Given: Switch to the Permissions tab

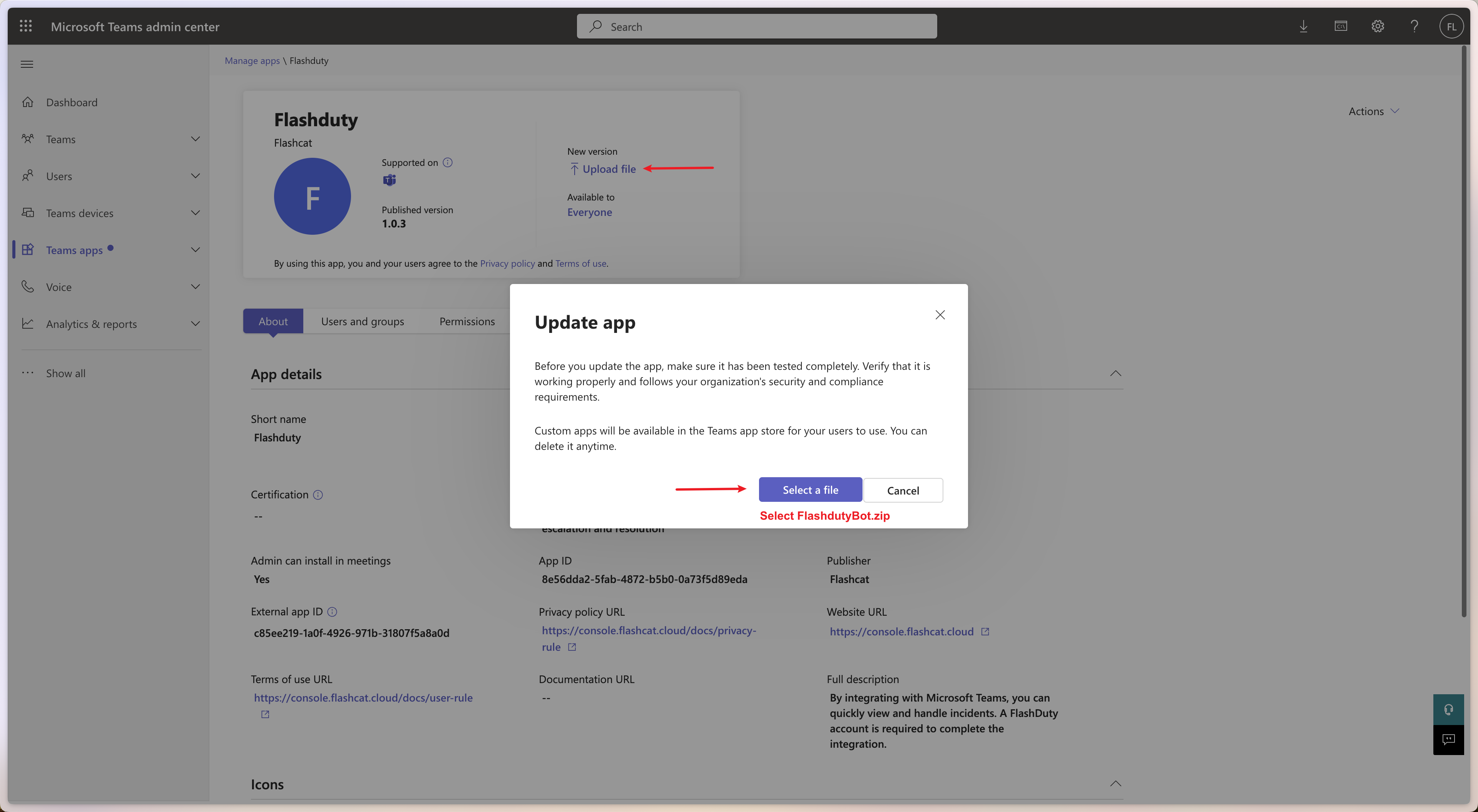Looking at the screenshot, I should point(467,321).
